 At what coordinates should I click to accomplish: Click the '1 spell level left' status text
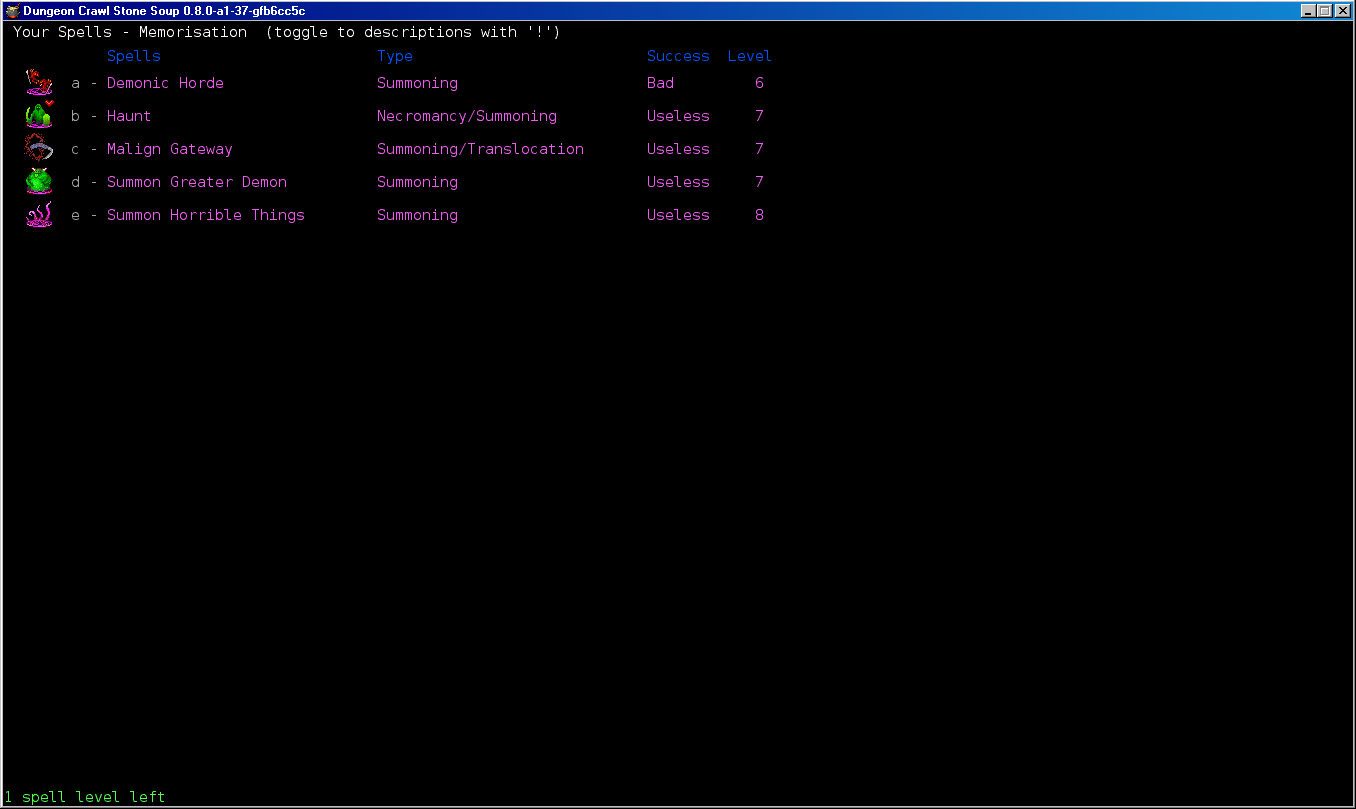tap(85, 797)
